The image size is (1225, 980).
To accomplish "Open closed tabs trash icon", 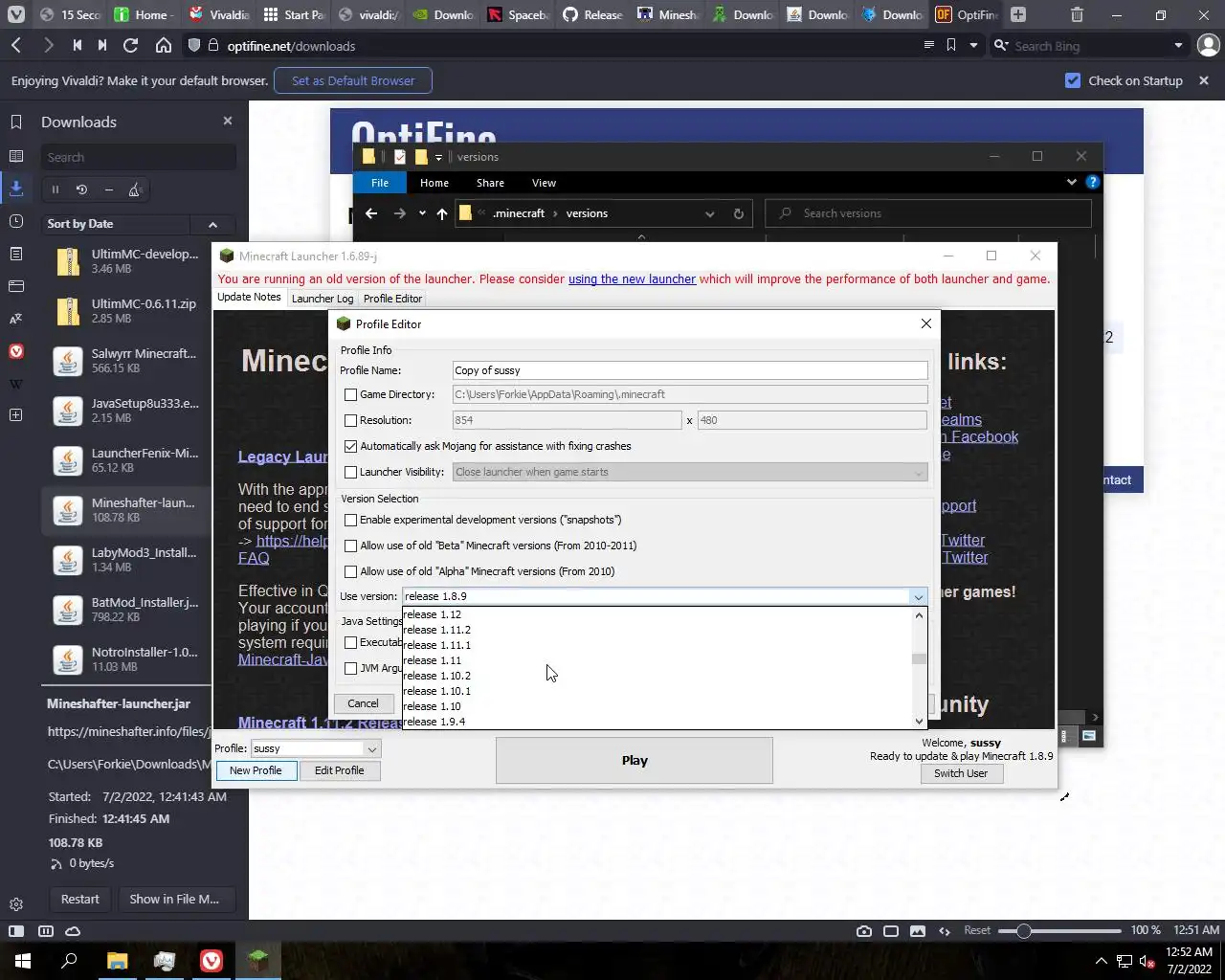I will 1077,14.
